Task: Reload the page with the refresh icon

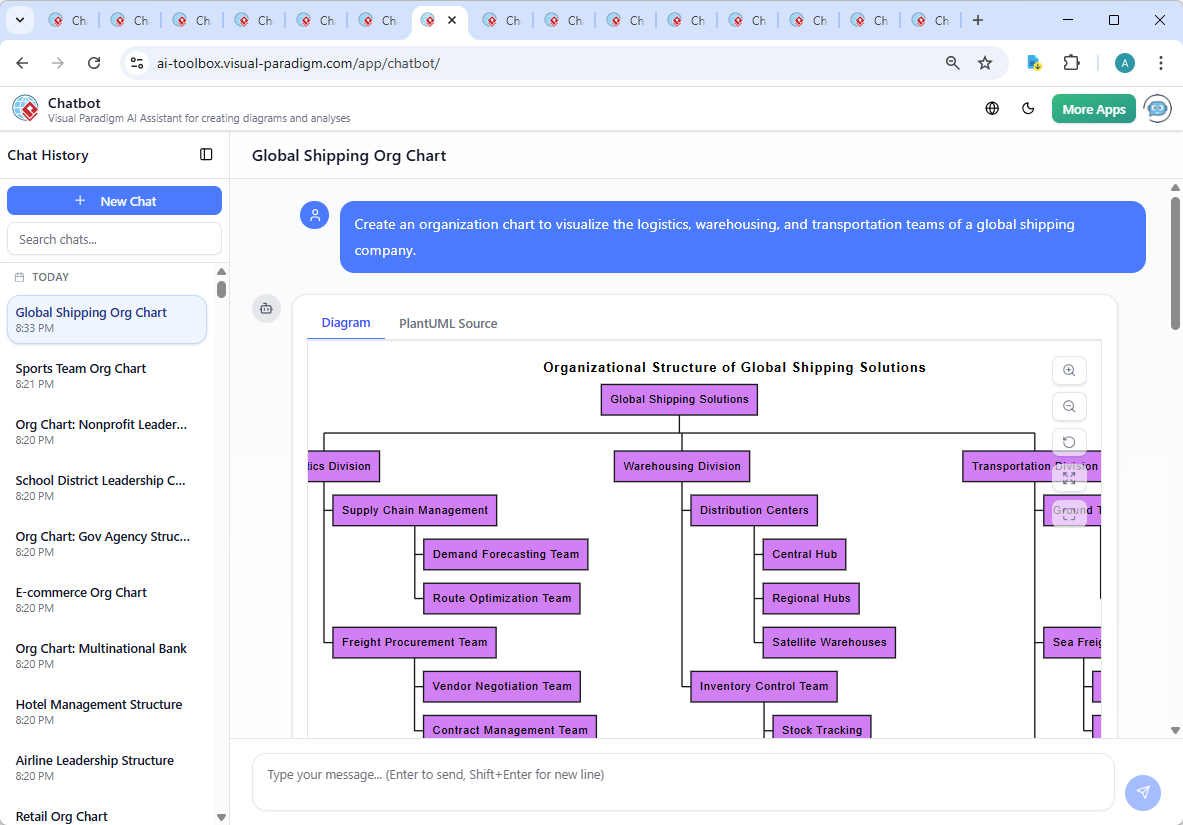Action: point(94,62)
